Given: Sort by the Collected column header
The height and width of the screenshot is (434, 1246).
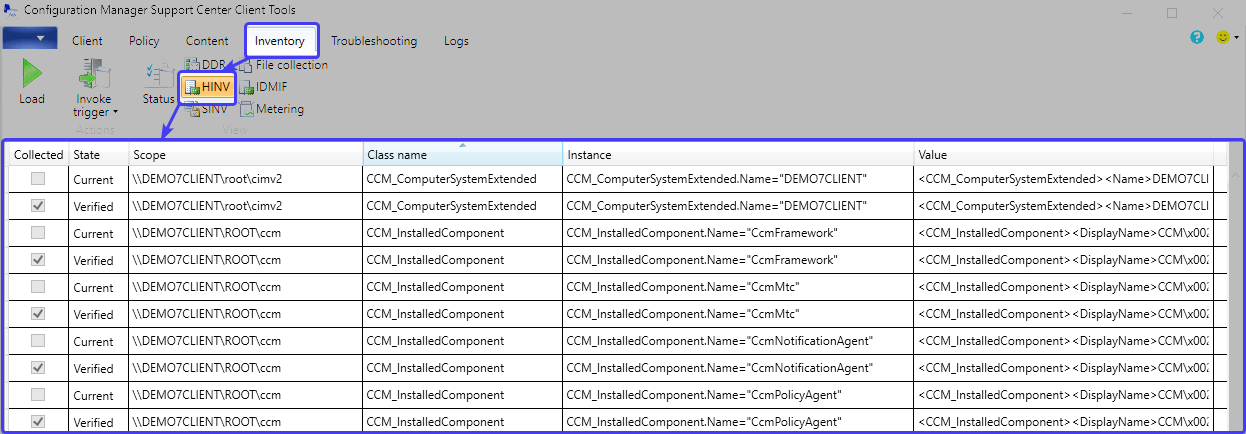Looking at the screenshot, I should click(38, 155).
